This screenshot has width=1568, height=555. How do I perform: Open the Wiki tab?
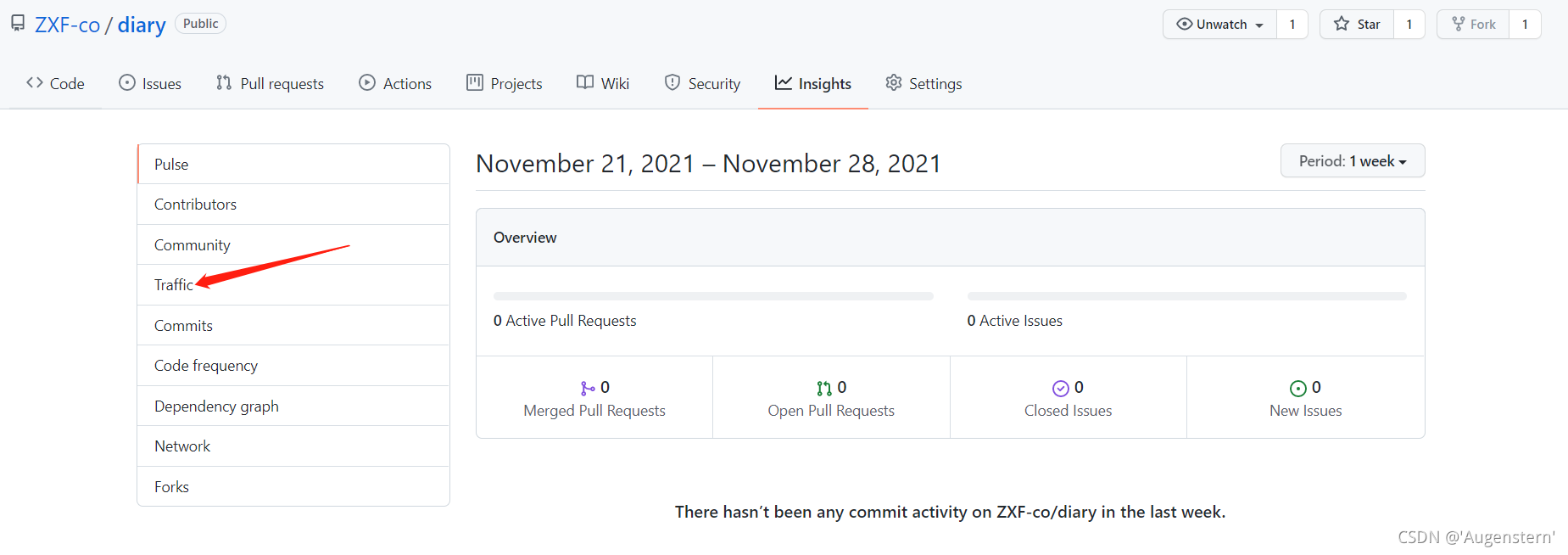coord(603,83)
